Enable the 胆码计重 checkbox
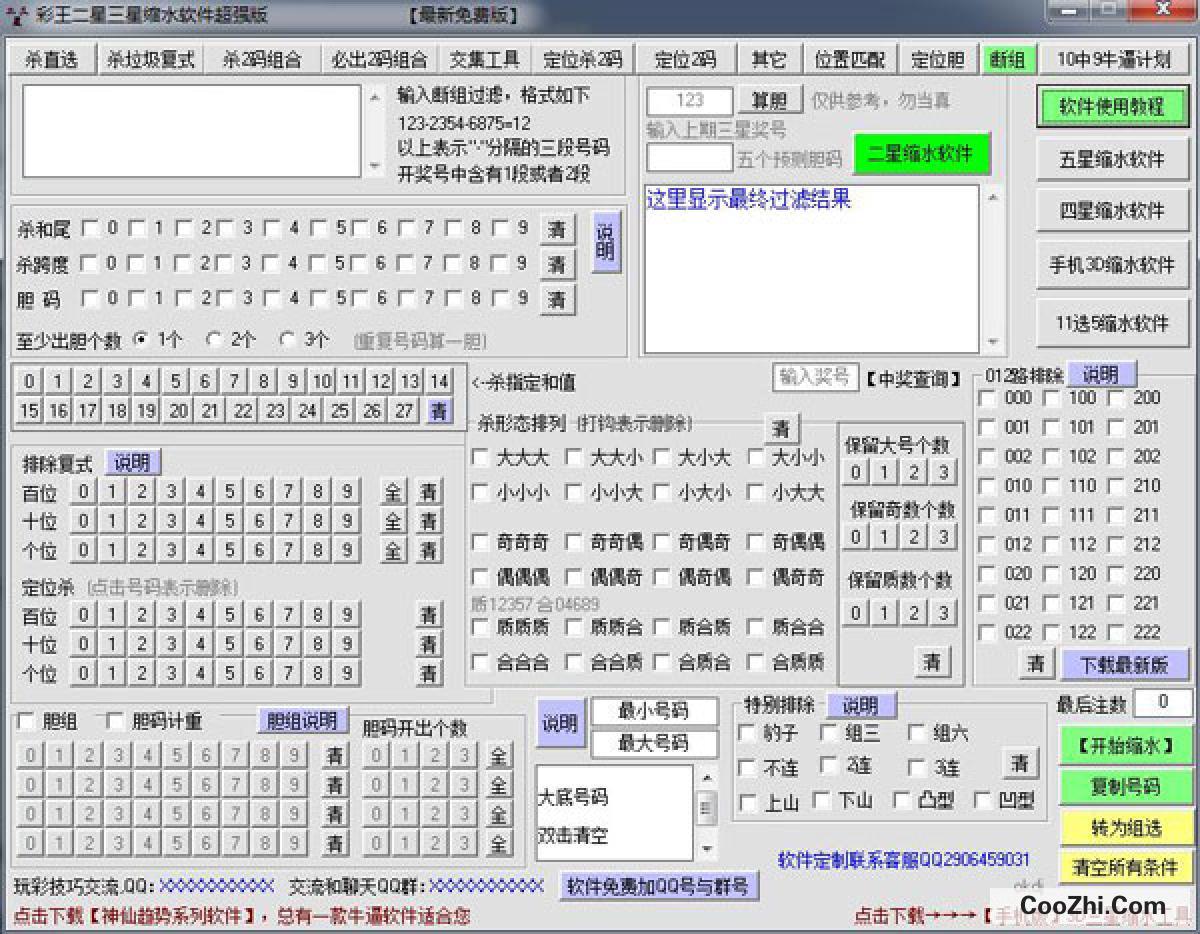 pyautogui.click(x=116, y=721)
